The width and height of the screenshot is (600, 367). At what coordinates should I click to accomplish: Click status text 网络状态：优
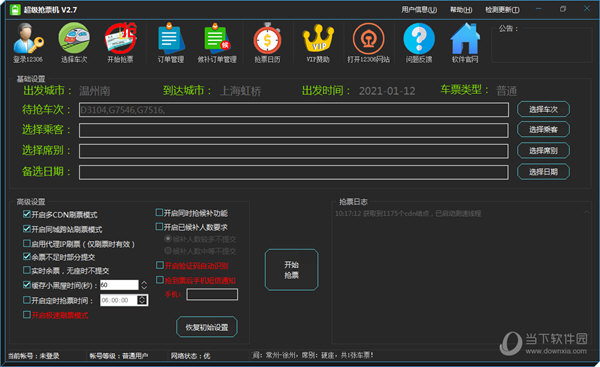click(190, 356)
